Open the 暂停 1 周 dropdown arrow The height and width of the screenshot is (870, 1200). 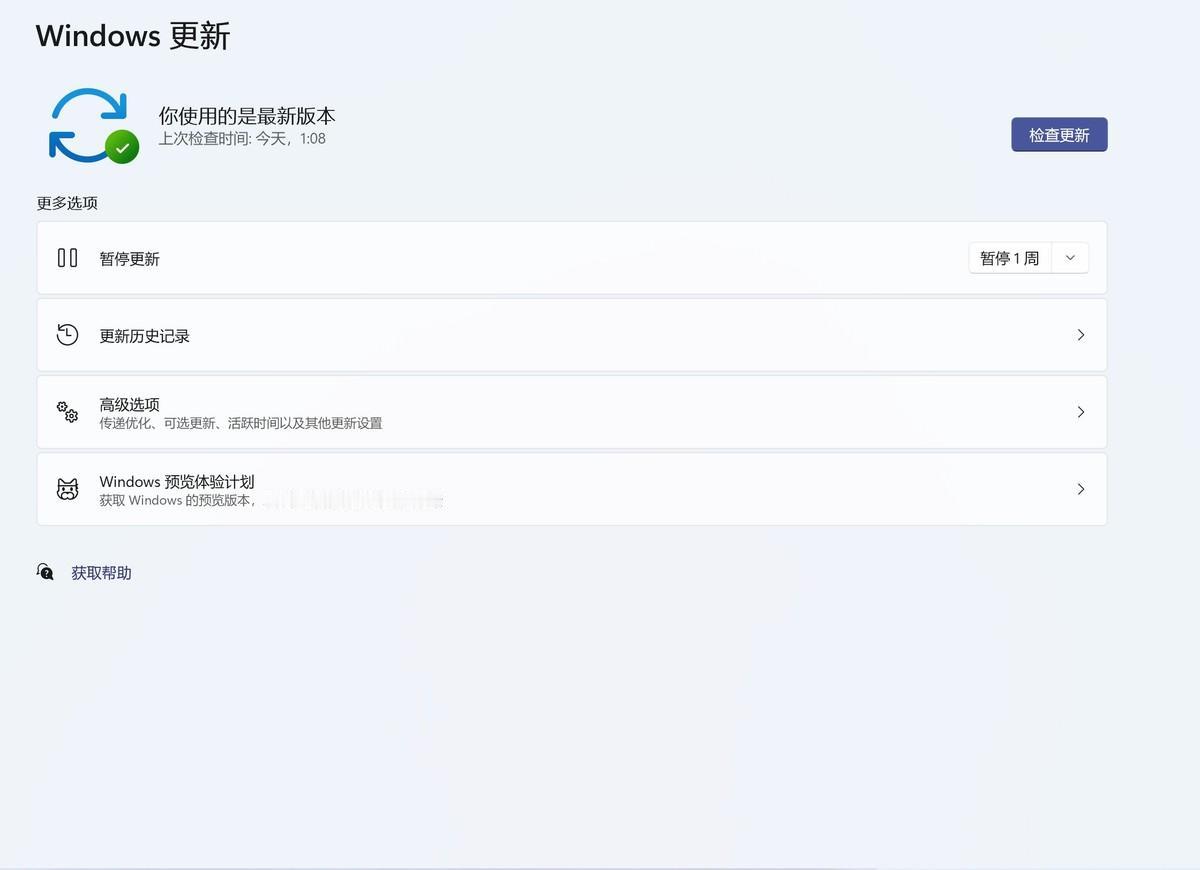1070,258
